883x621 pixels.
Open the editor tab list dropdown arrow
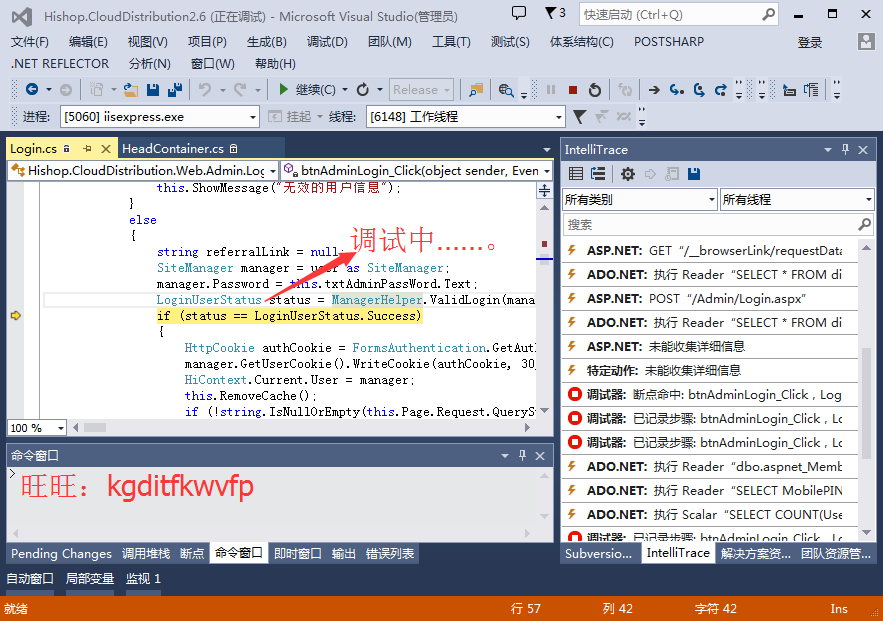click(546, 149)
